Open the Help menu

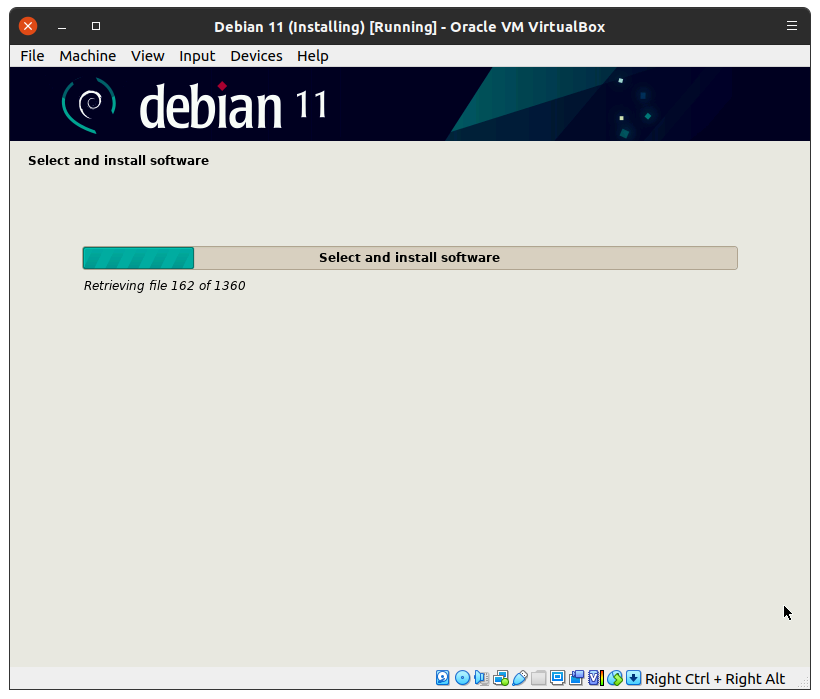coord(312,56)
